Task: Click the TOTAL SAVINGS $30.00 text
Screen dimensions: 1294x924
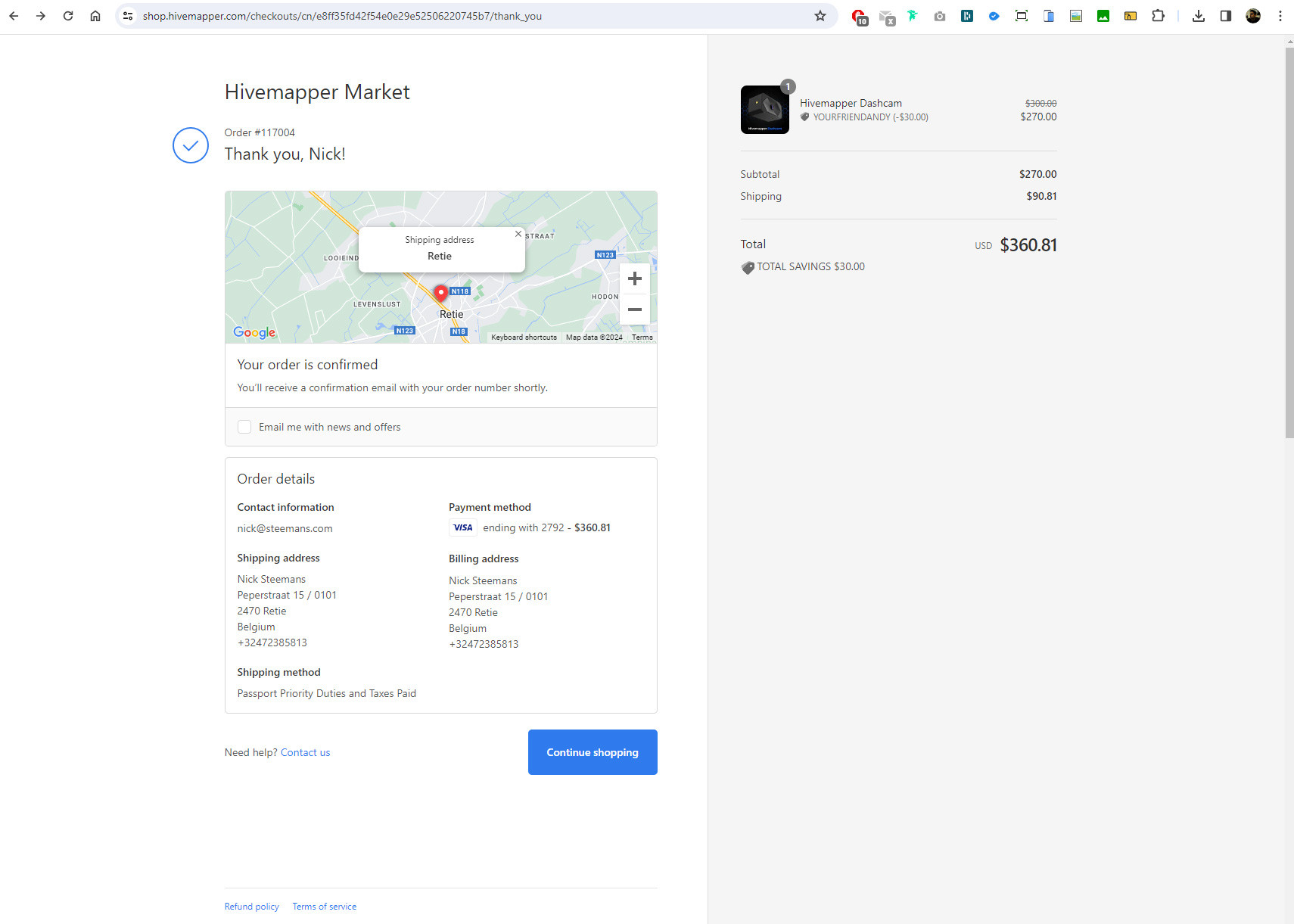Action: (810, 266)
